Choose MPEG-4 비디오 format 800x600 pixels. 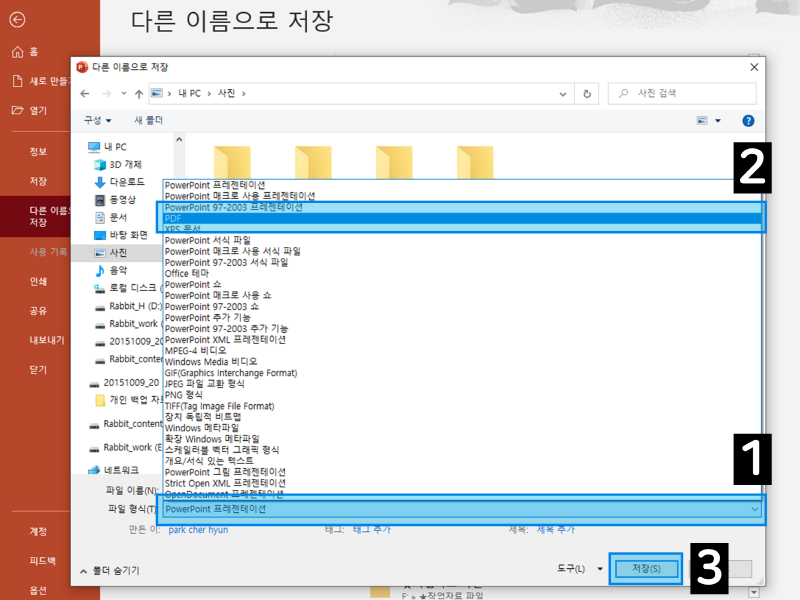(195, 351)
